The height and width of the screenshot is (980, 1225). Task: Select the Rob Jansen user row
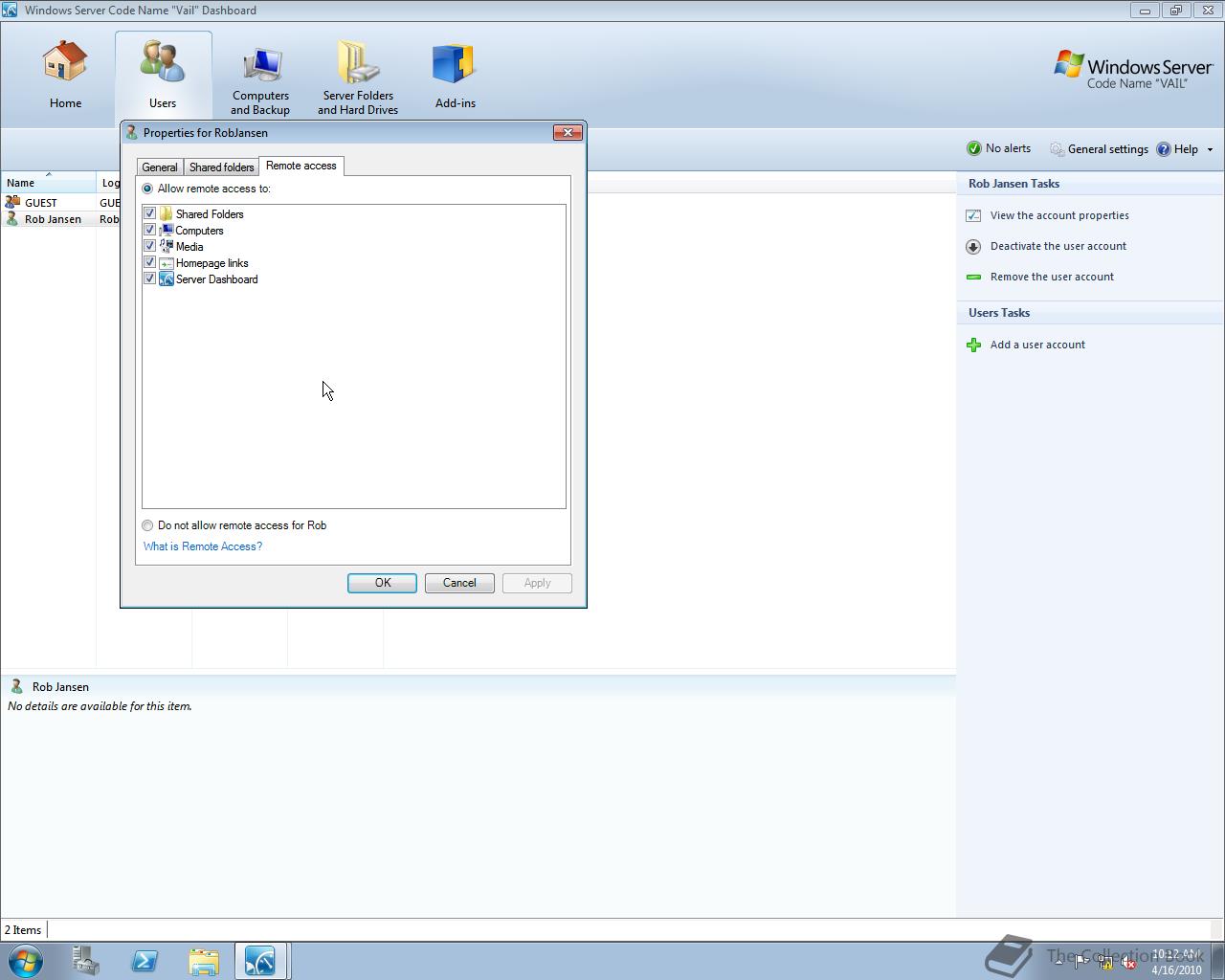tap(60, 219)
